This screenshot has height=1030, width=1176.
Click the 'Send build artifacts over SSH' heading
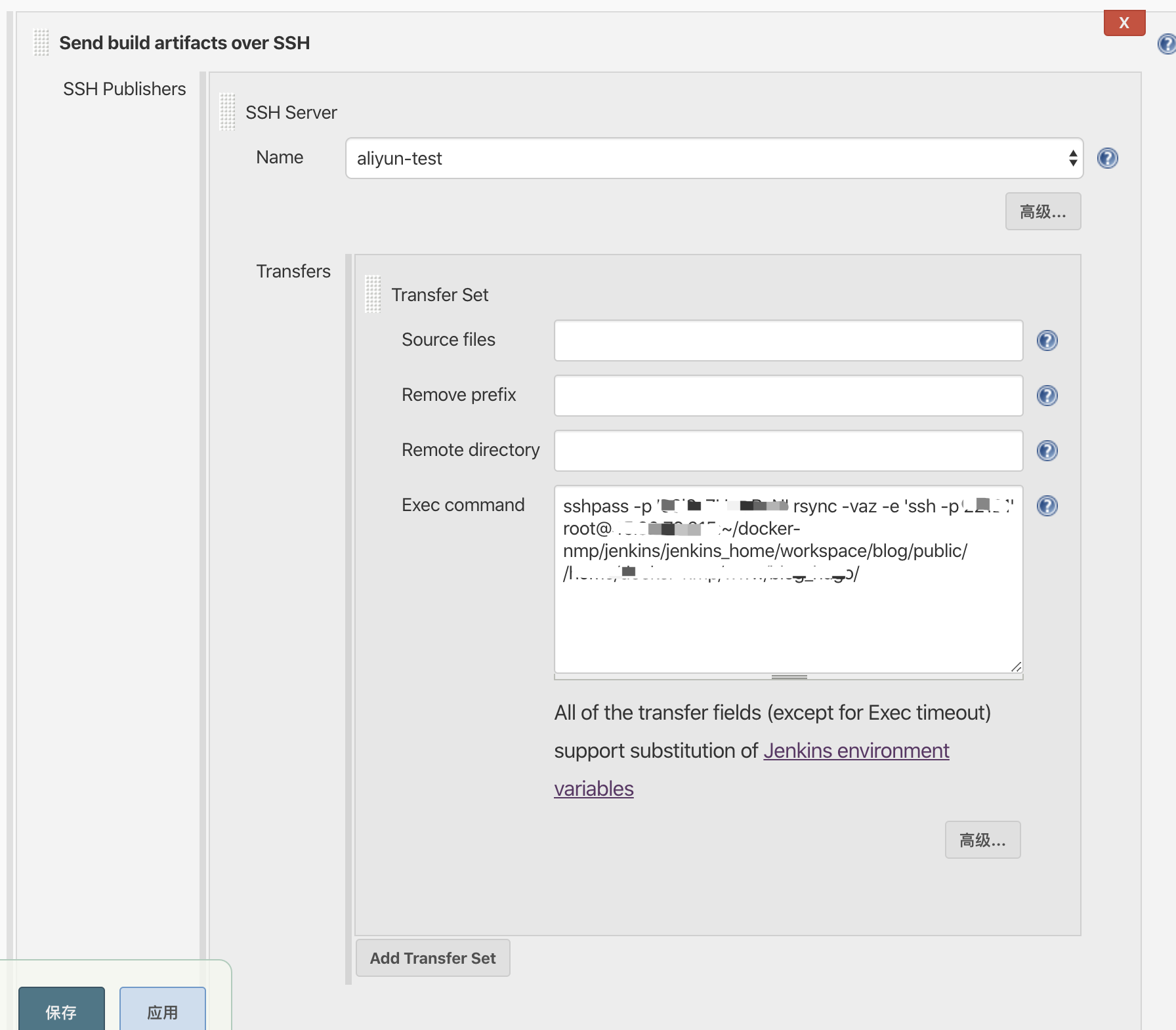pos(184,43)
